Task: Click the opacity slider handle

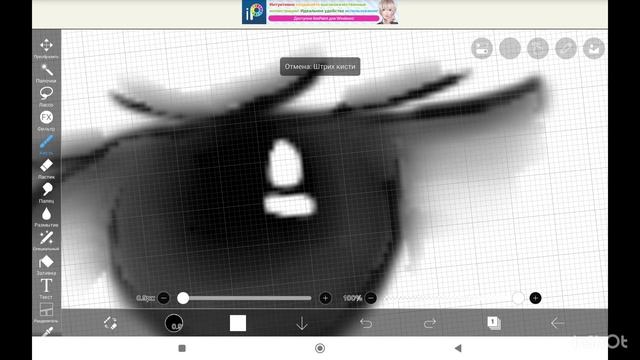Action: 518,298
